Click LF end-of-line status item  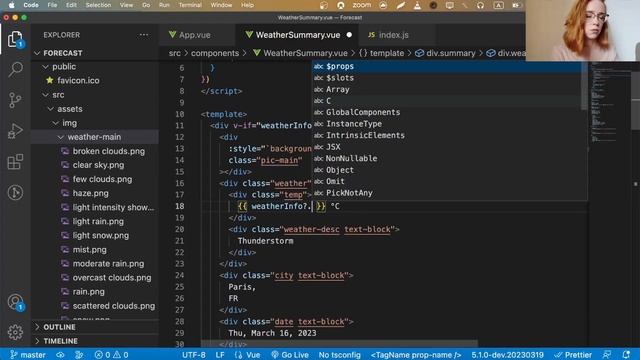(x=220, y=355)
